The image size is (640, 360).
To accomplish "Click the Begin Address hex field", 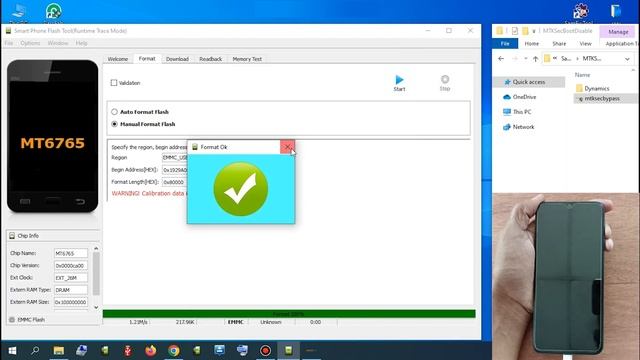I will (175, 170).
